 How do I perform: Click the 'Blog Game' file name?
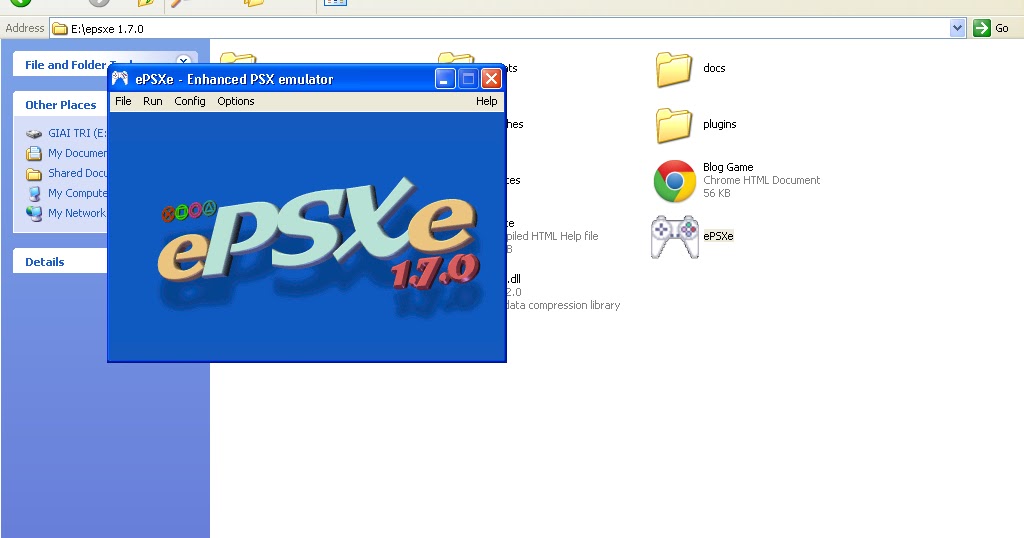point(728,167)
